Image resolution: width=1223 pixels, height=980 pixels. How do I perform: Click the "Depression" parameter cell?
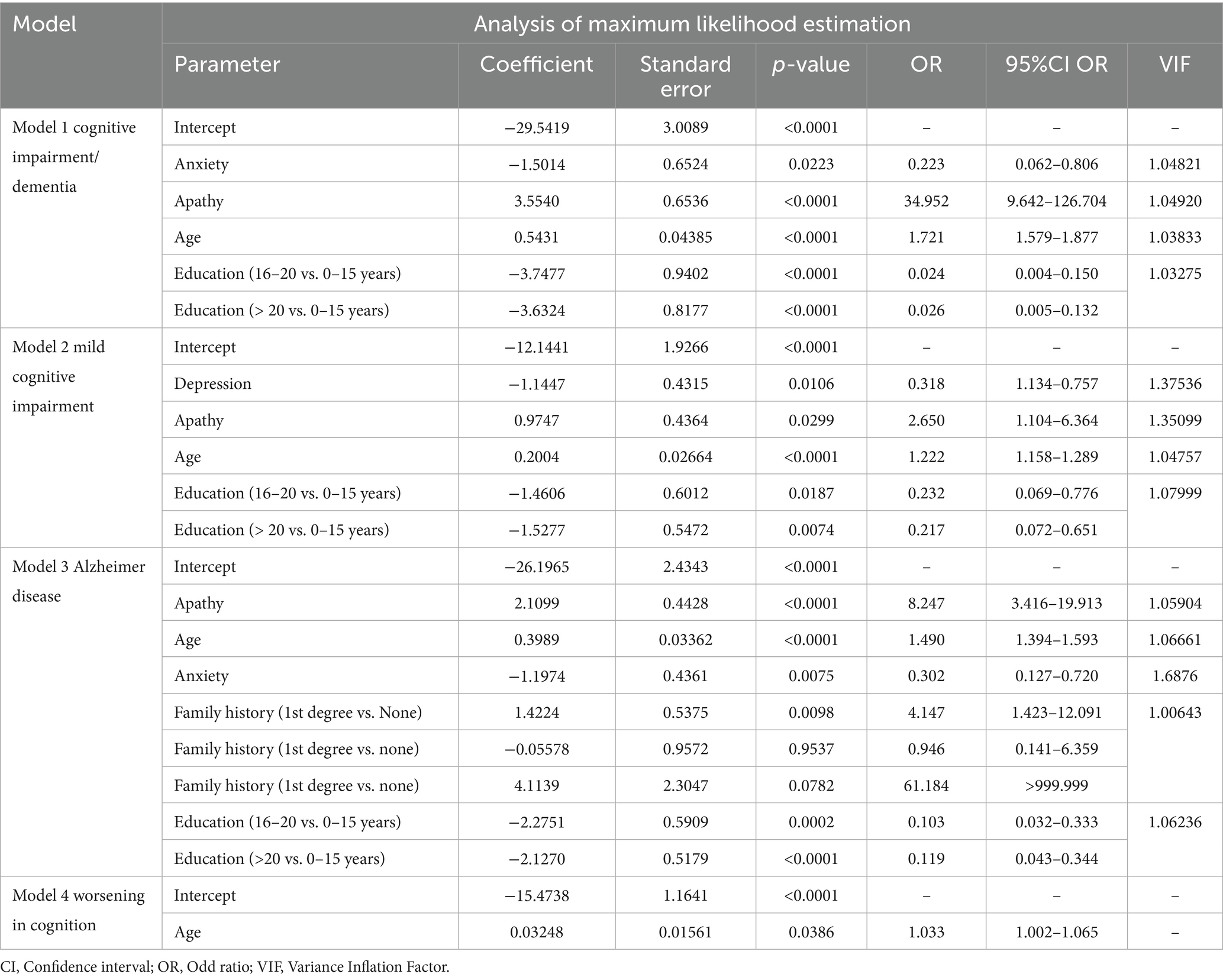(x=212, y=383)
